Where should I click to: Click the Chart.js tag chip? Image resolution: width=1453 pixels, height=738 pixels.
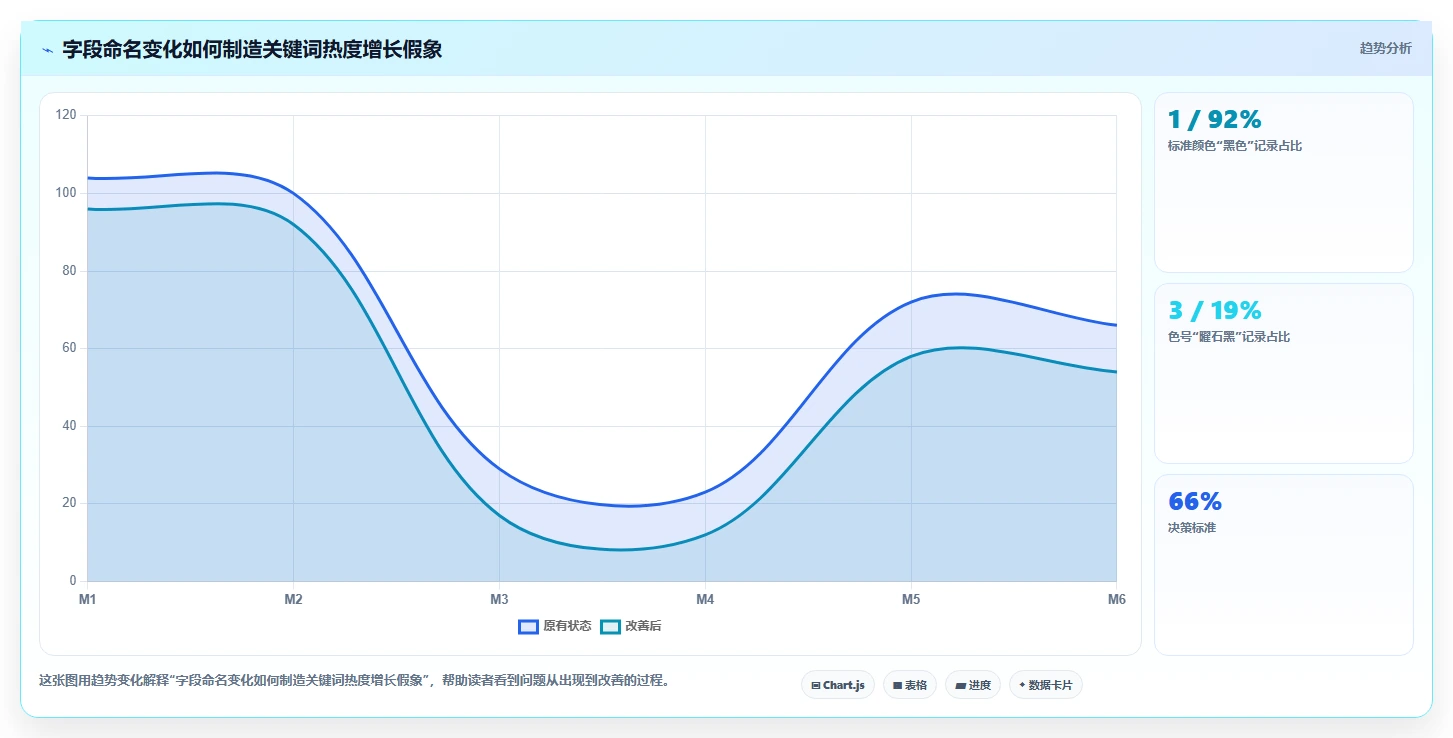click(x=838, y=685)
